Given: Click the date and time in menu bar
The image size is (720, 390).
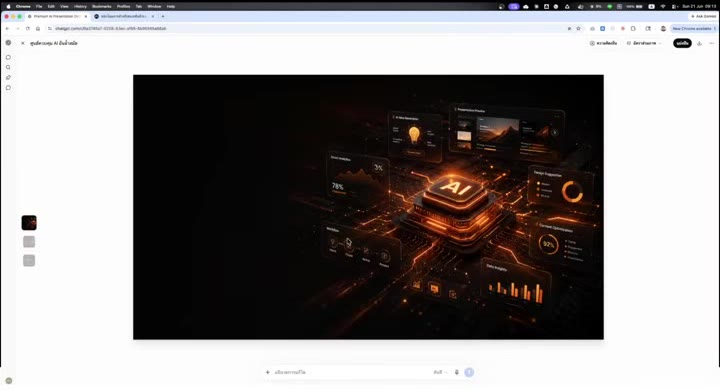Looking at the screenshot, I should (699, 6).
